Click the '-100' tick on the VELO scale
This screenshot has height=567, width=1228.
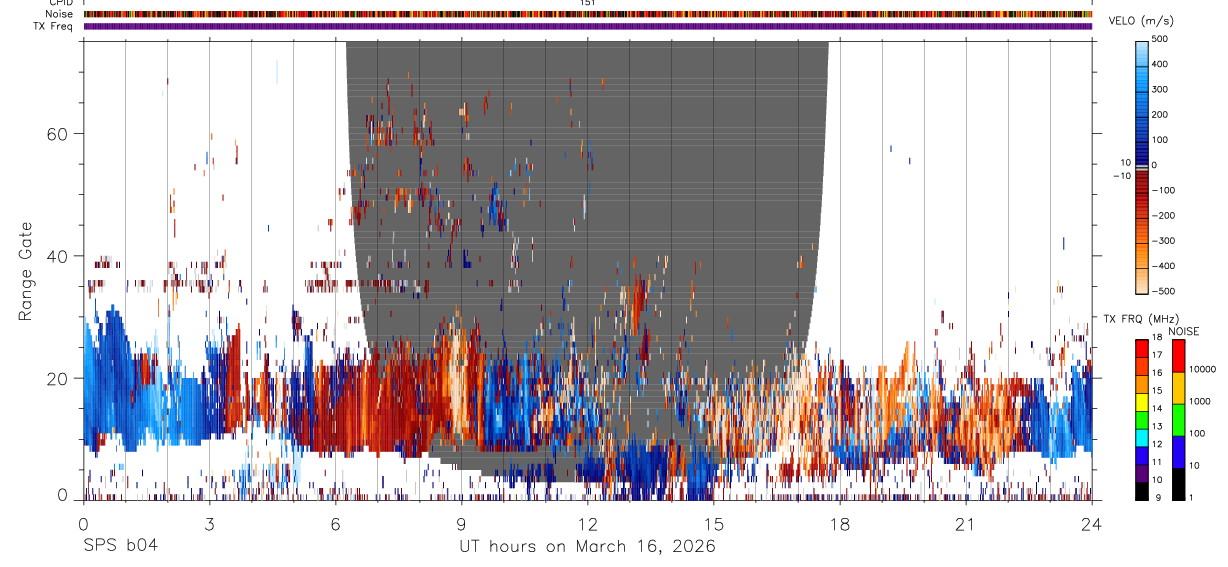[1165, 190]
